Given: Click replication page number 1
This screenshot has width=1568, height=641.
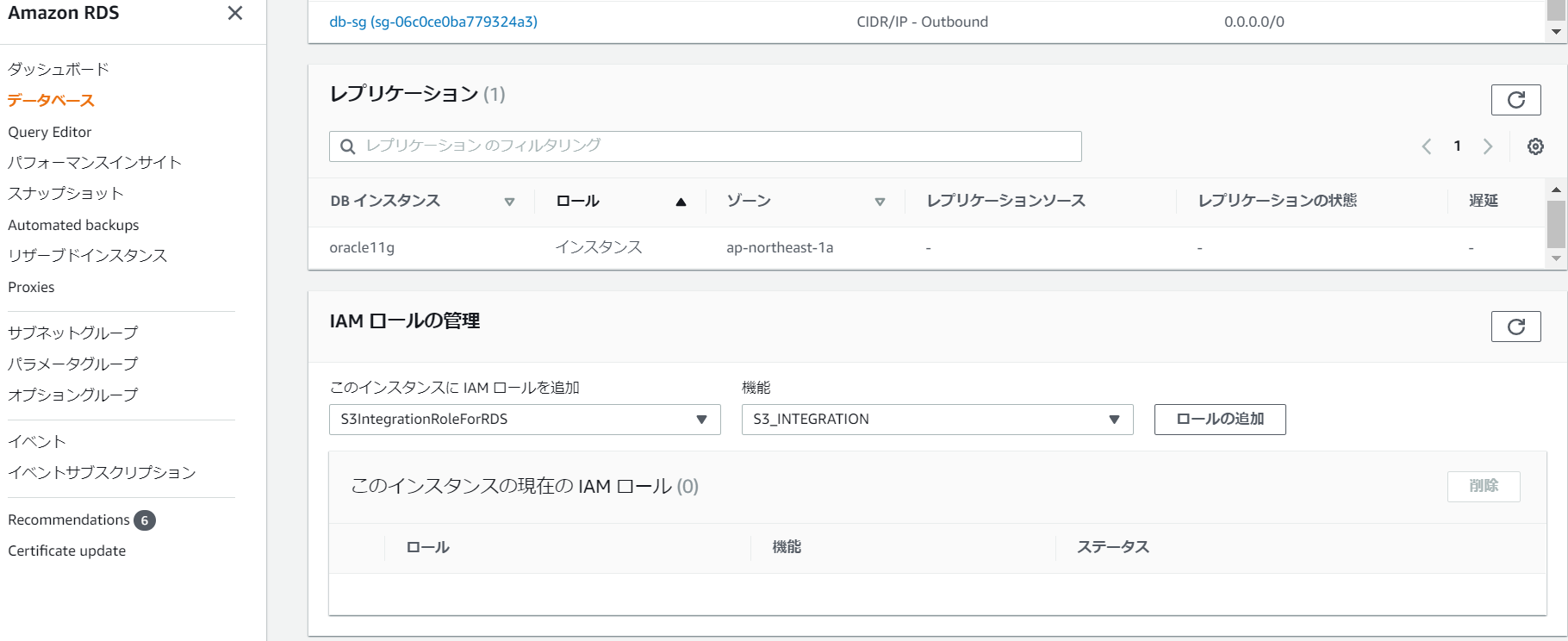Looking at the screenshot, I should [x=1457, y=146].
